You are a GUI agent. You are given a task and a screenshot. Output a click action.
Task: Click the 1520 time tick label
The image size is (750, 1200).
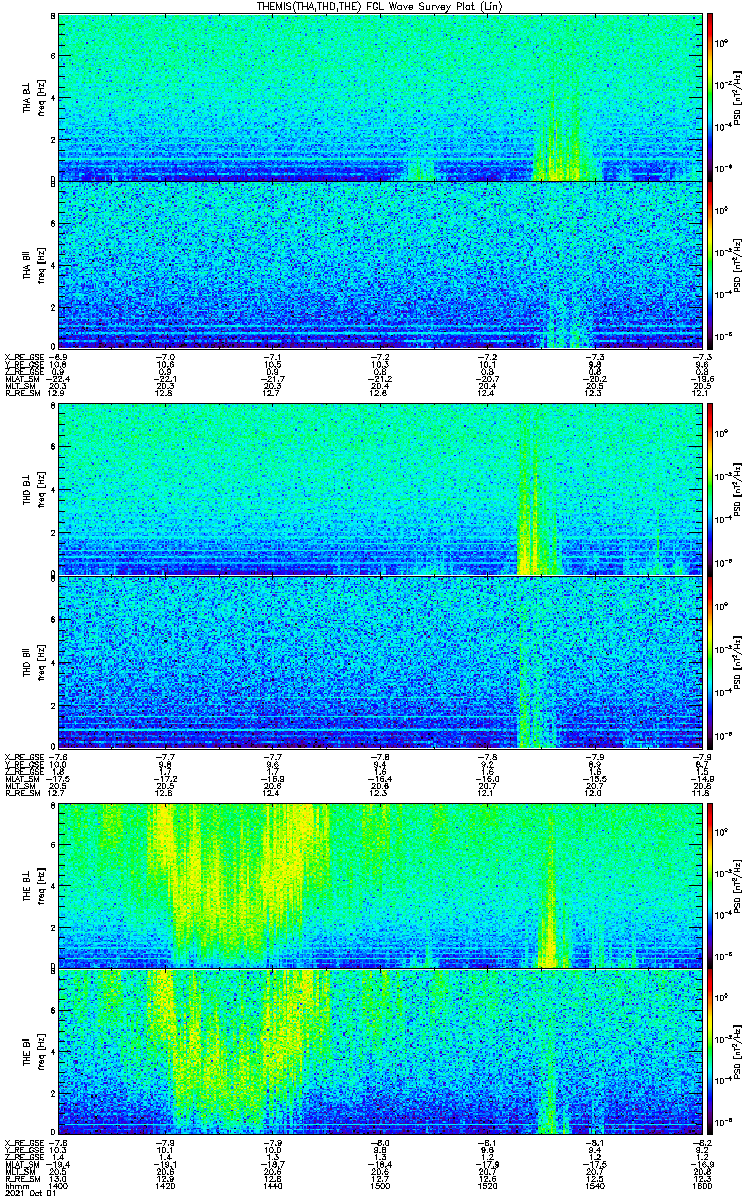coord(487,1185)
